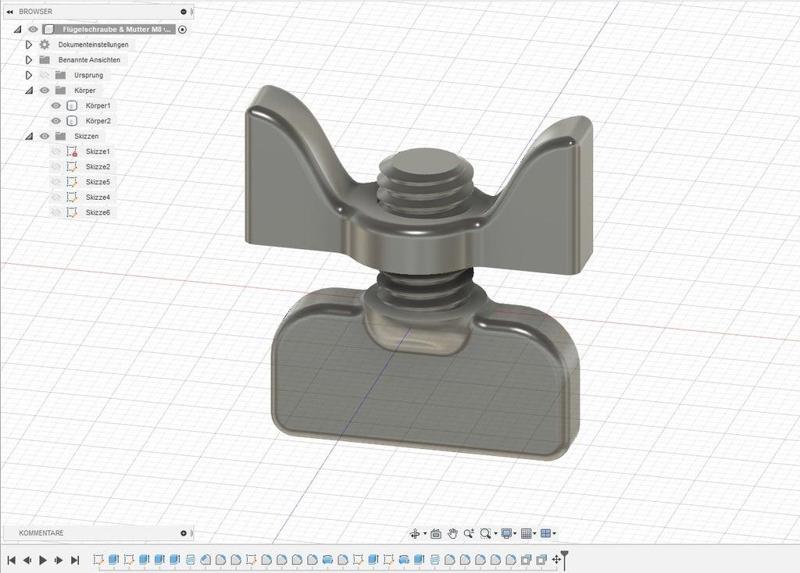800x573 pixels.
Task: Click the Look At camera icon
Action: point(436,534)
